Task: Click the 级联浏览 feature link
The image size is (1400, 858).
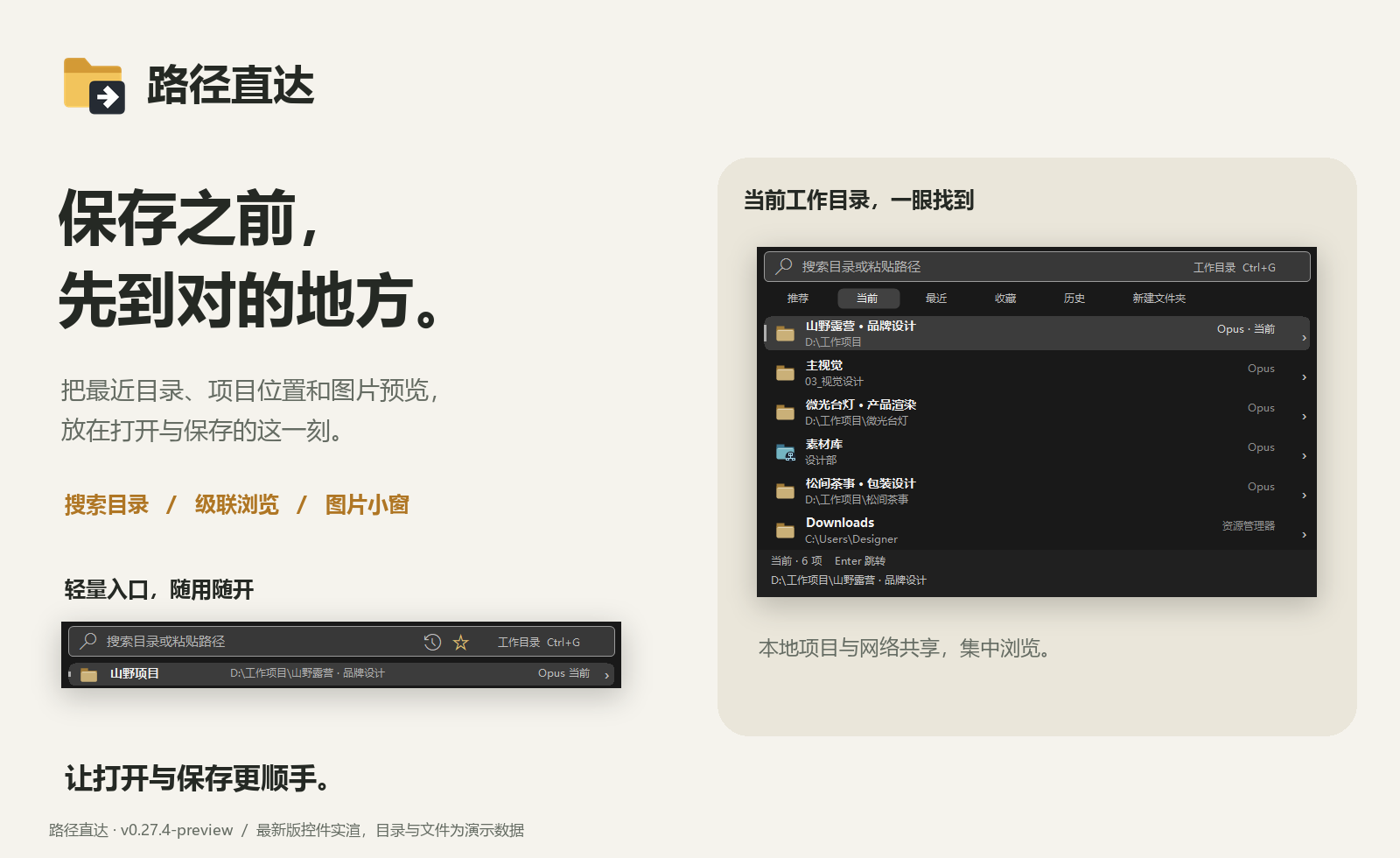Action: [237, 505]
